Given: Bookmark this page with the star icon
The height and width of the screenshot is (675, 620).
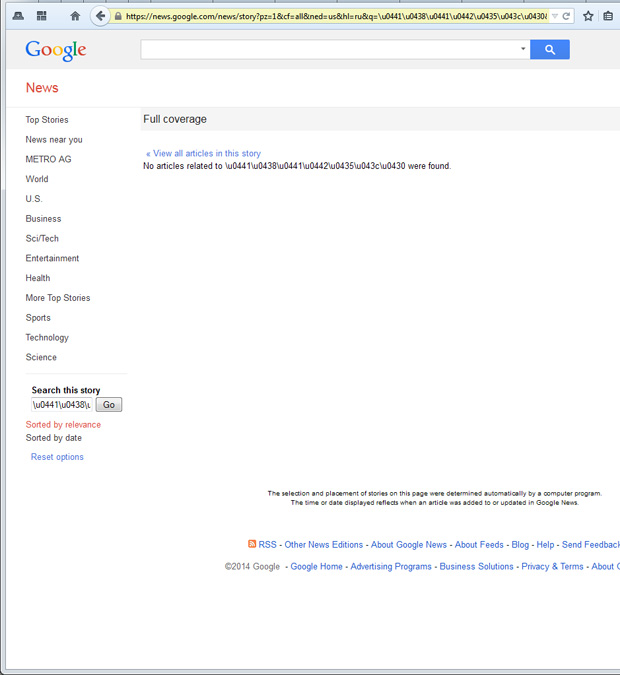Looking at the screenshot, I should point(588,16).
